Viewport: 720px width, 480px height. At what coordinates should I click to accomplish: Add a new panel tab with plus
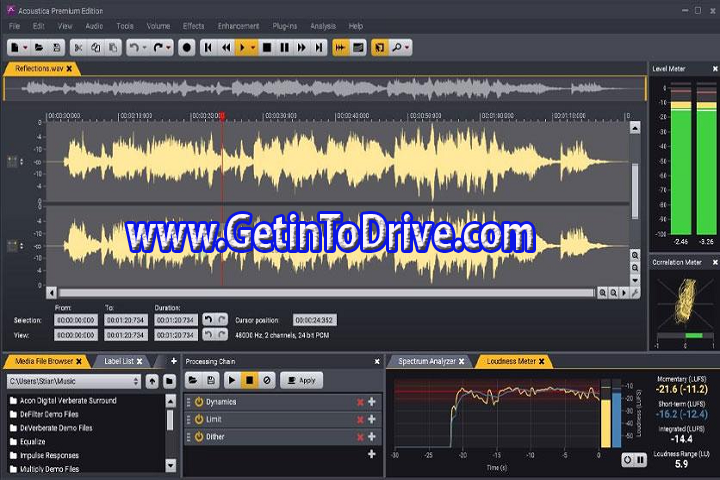pos(174,361)
